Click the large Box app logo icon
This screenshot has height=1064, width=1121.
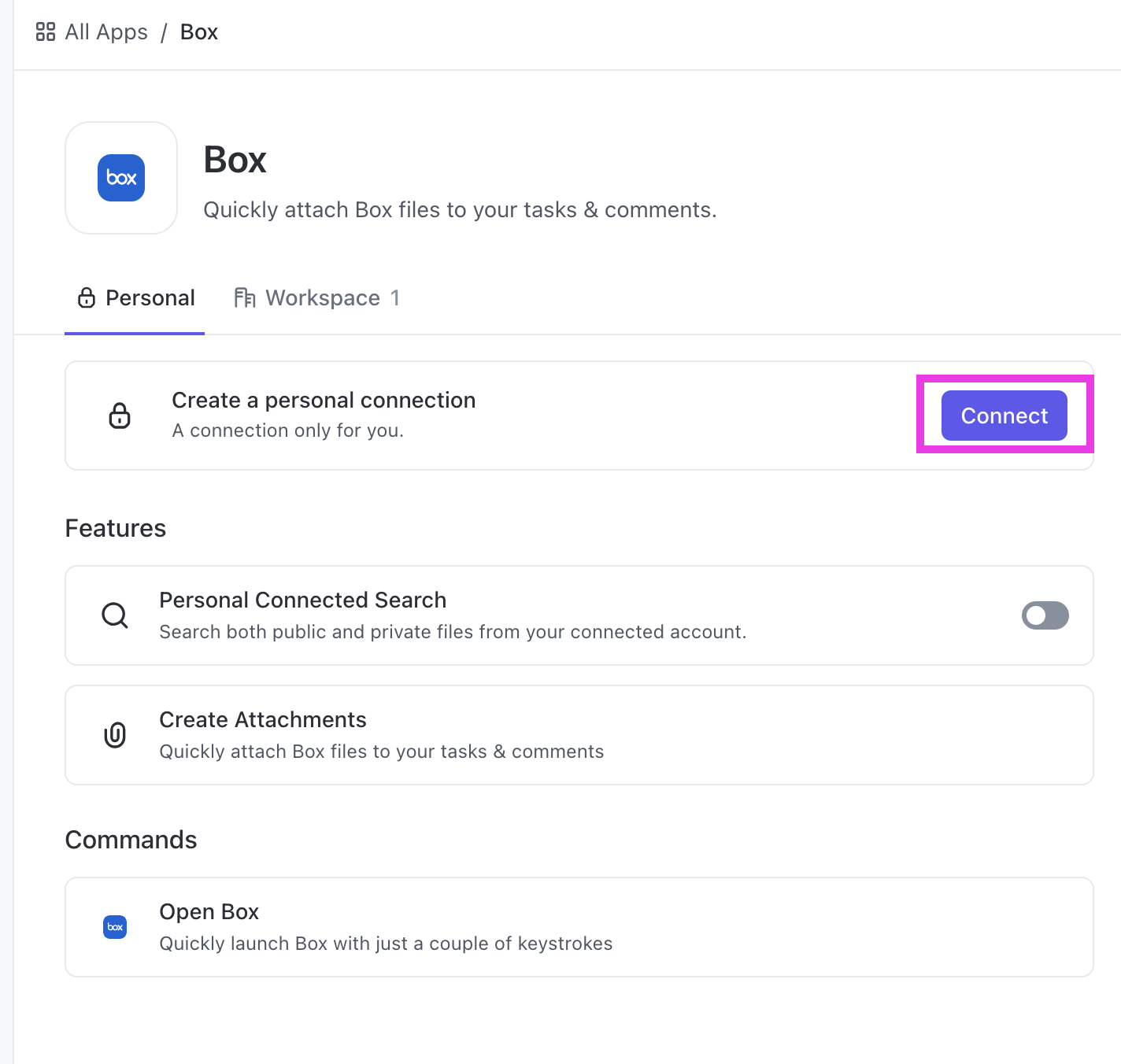120,178
